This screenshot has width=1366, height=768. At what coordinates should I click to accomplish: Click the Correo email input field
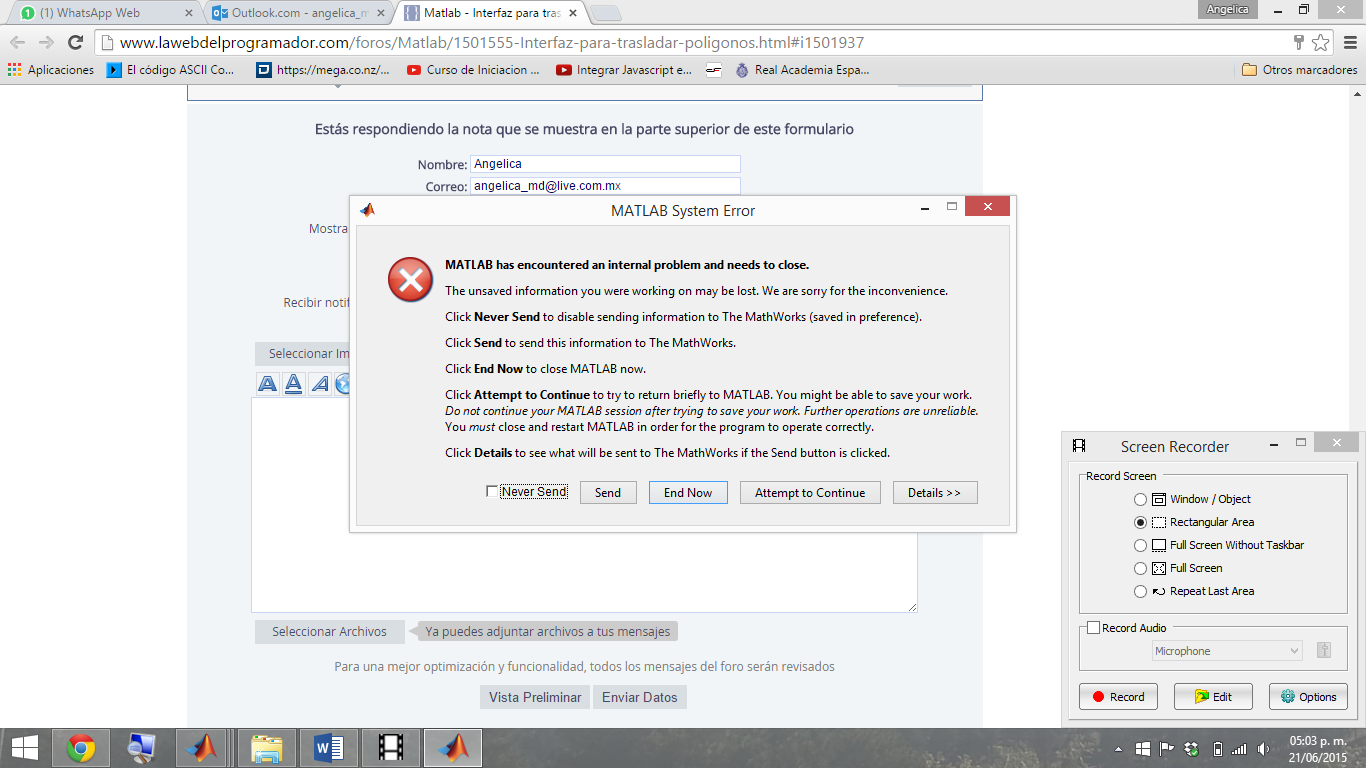pyautogui.click(x=605, y=186)
